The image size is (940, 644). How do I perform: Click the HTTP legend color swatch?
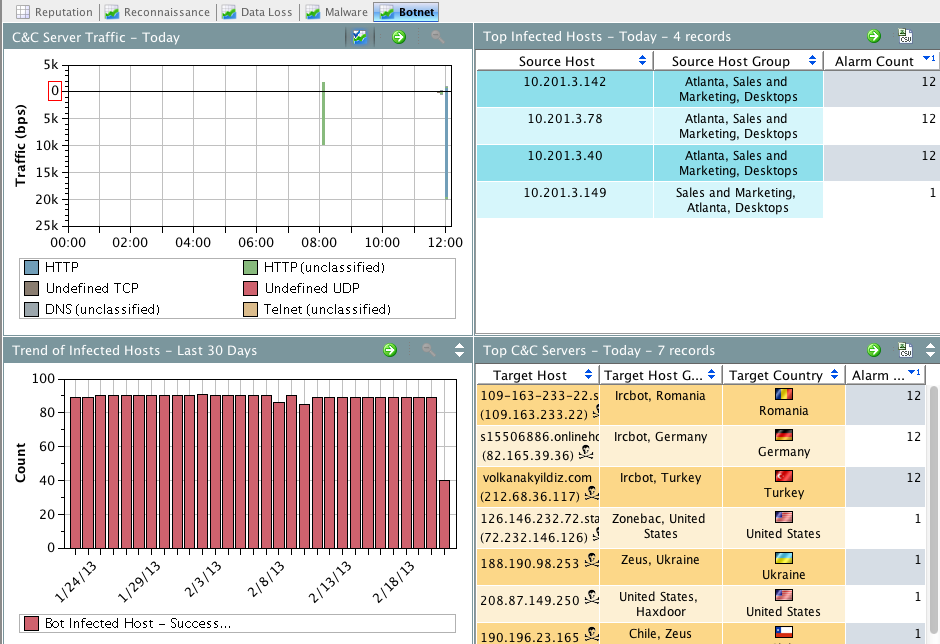point(30,268)
